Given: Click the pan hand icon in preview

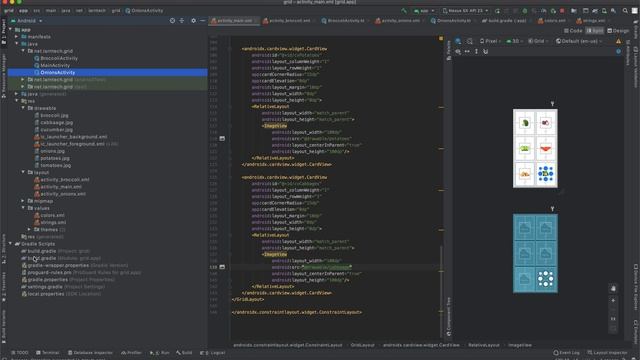Looking at the screenshot, I should 613,289.
